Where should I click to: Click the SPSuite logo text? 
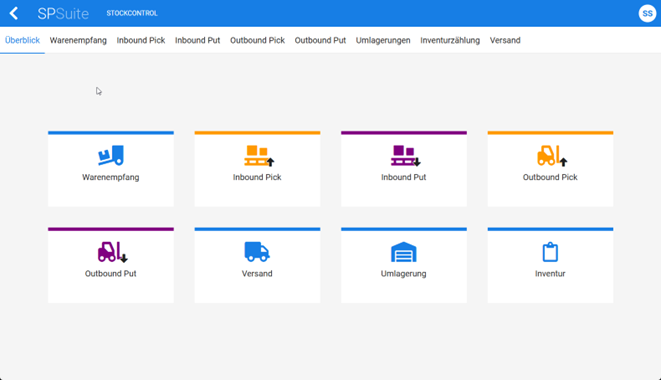coord(63,13)
